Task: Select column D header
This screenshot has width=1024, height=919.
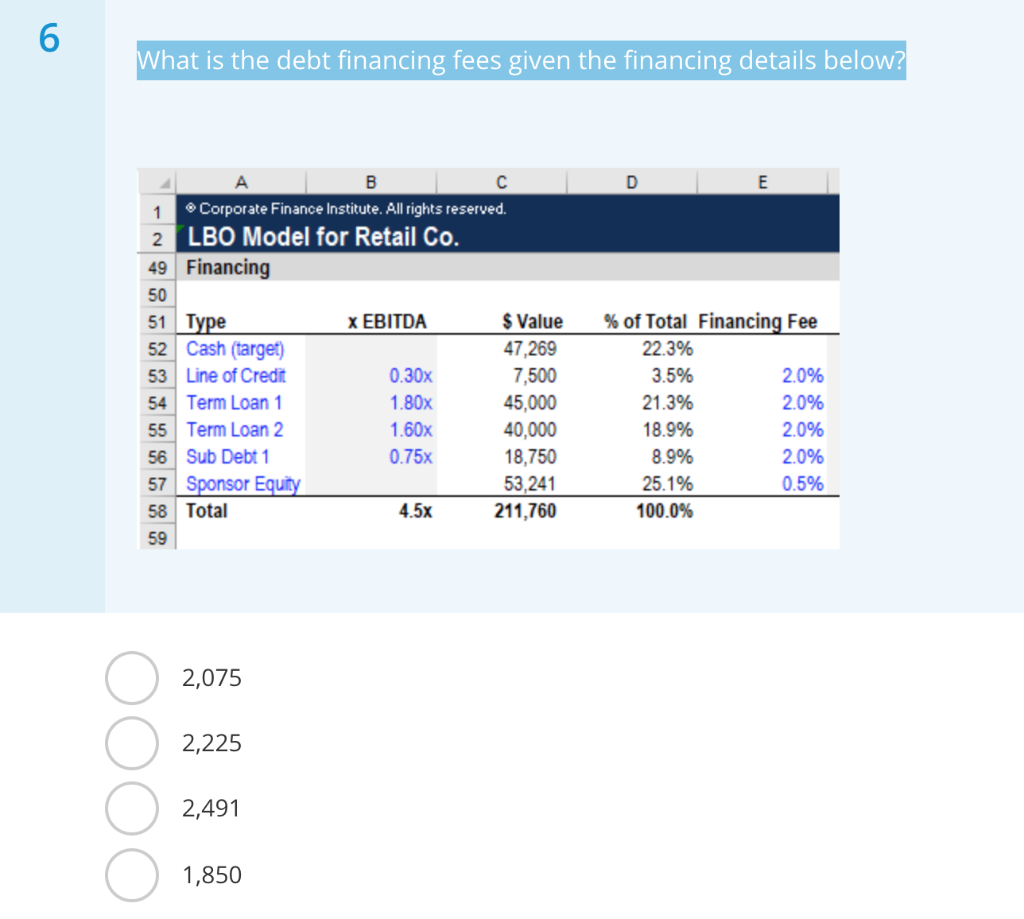Action: 632,182
